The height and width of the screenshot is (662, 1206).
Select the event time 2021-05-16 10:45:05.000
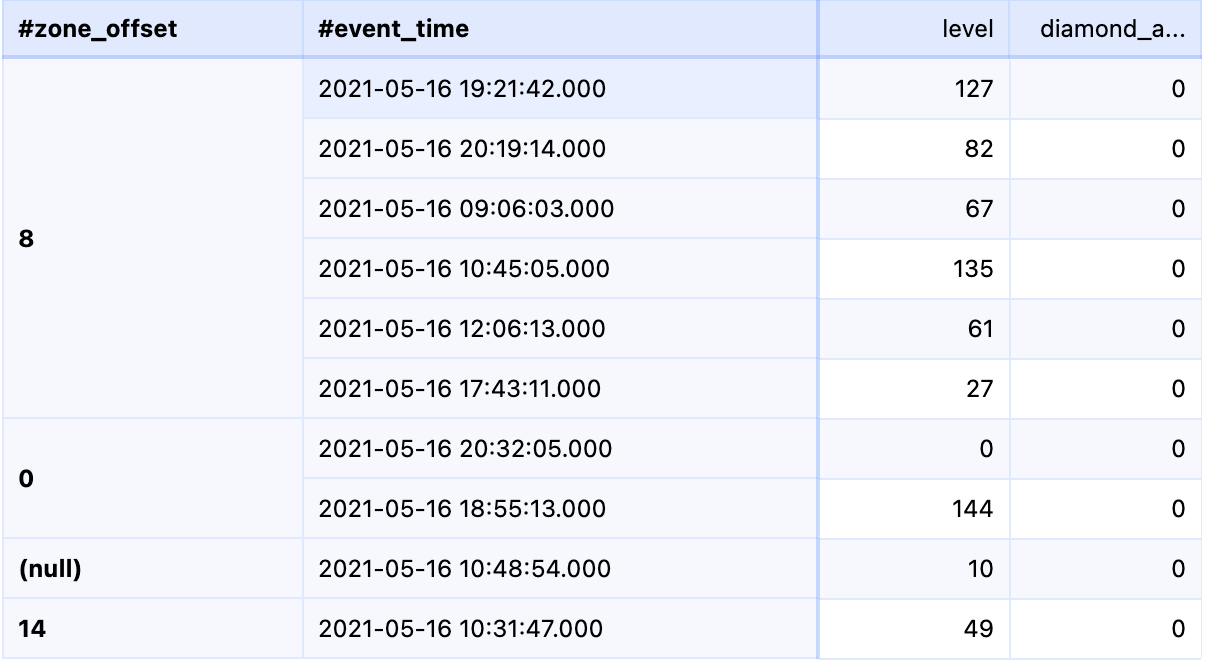pyautogui.click(x=465, y=269)
